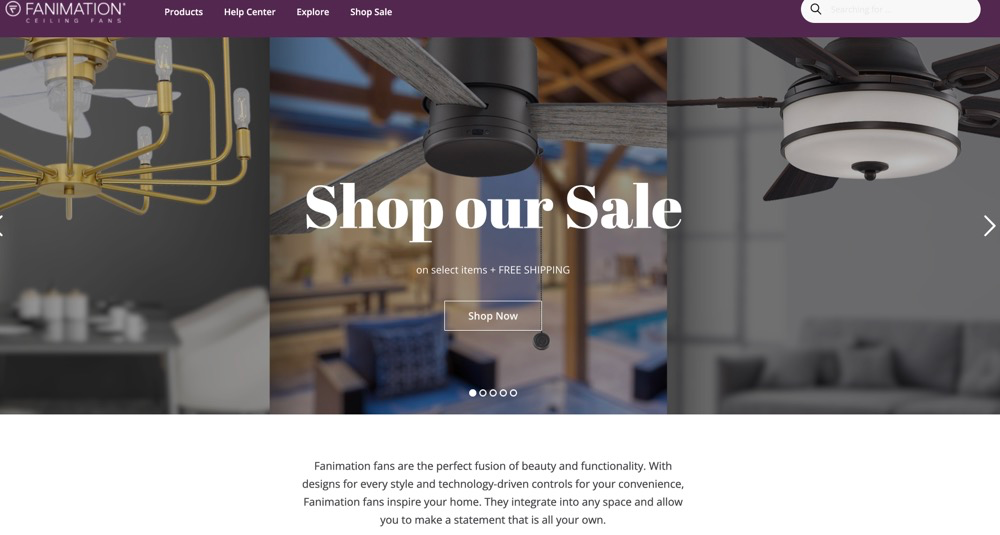
Task: Select the first carousel slide dot
Action: tap(473, 393)
